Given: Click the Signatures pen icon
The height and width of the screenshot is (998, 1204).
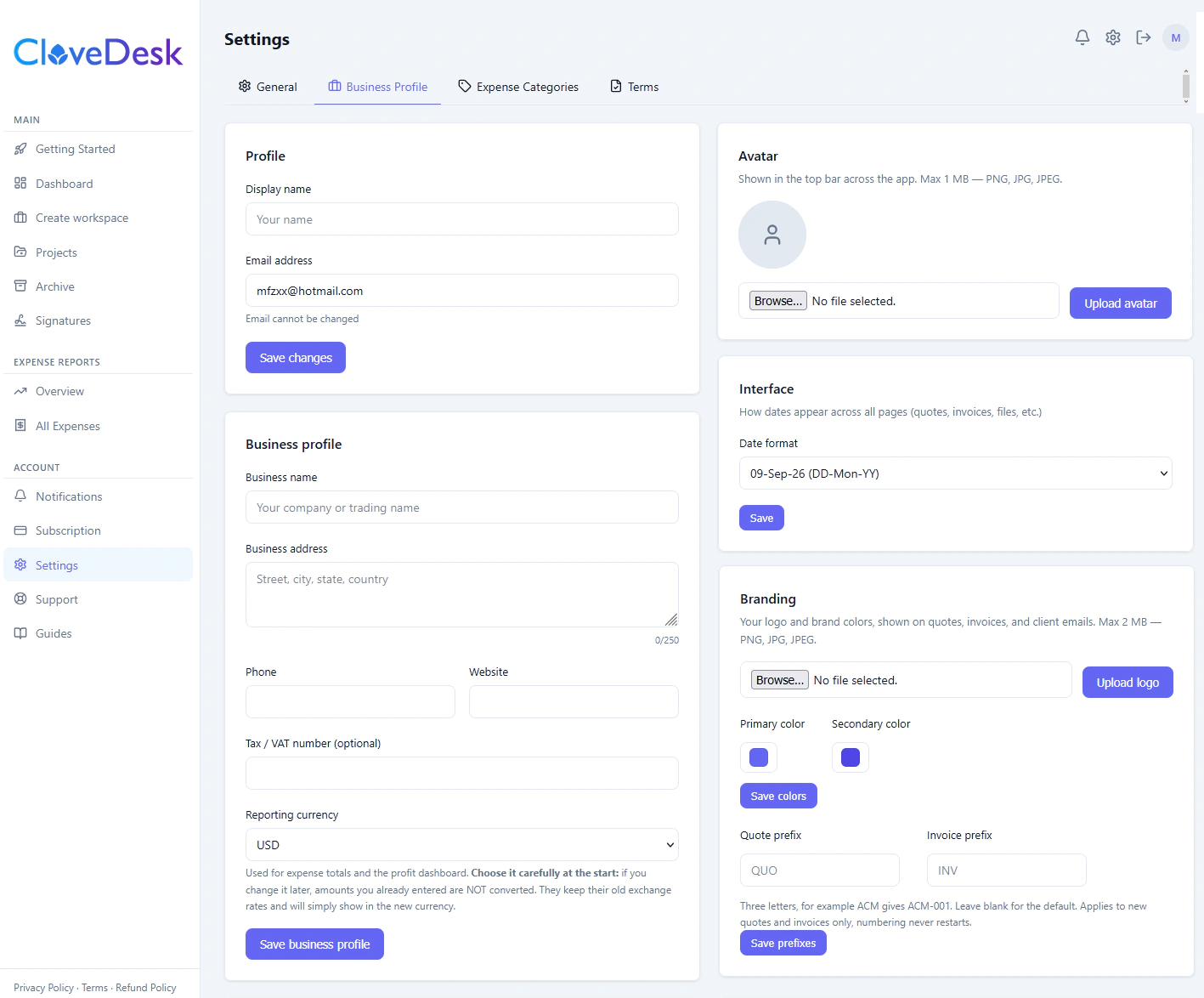Looking at the screenshot, I should pos(20,320).
